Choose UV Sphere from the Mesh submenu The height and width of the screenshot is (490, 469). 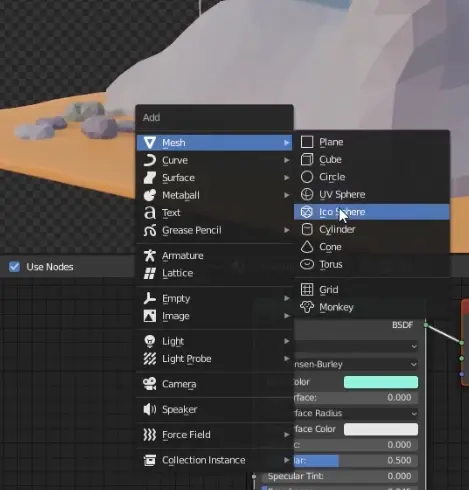371,194
